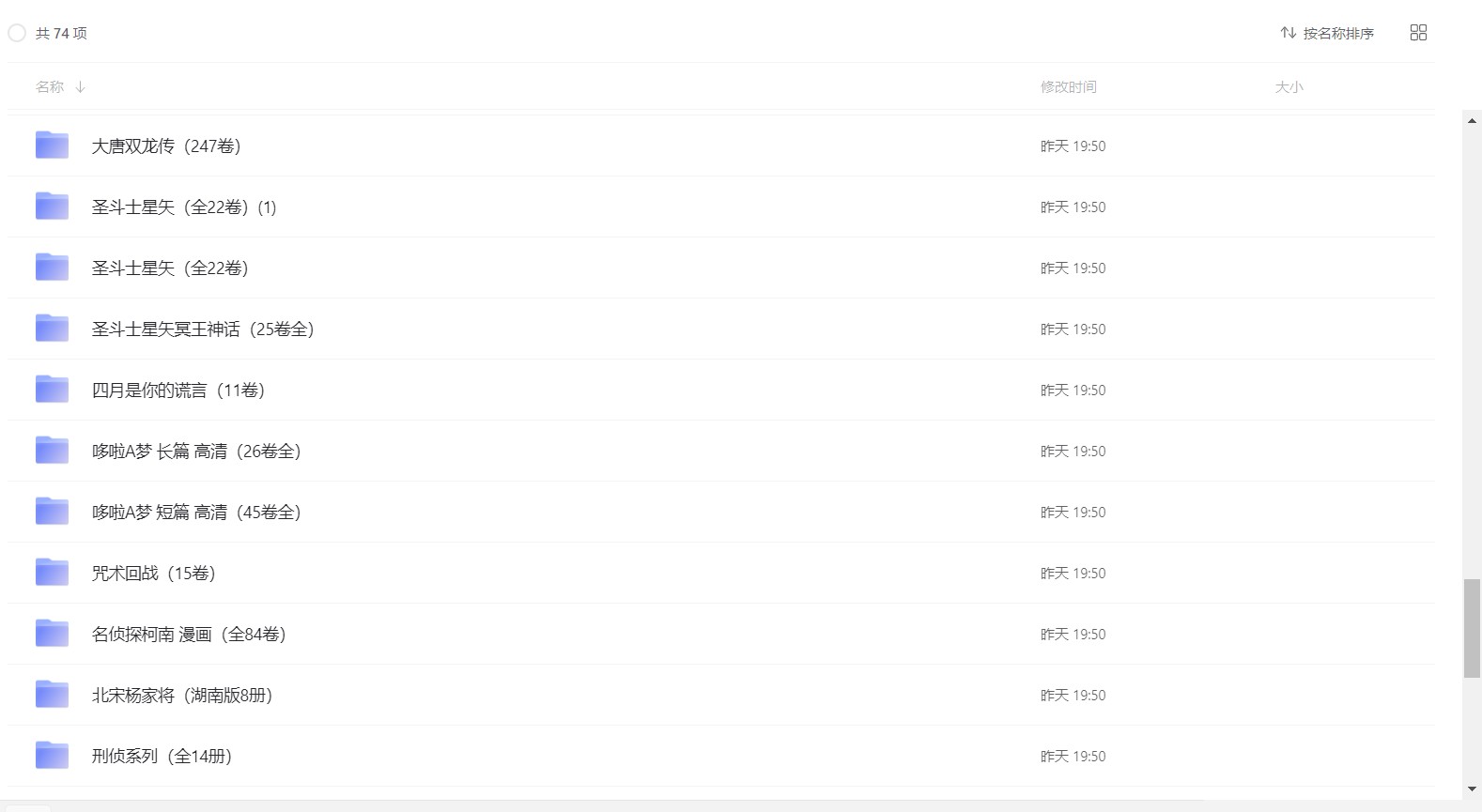
Task: Click the 大小 column header
Action: click(1289, 87)
